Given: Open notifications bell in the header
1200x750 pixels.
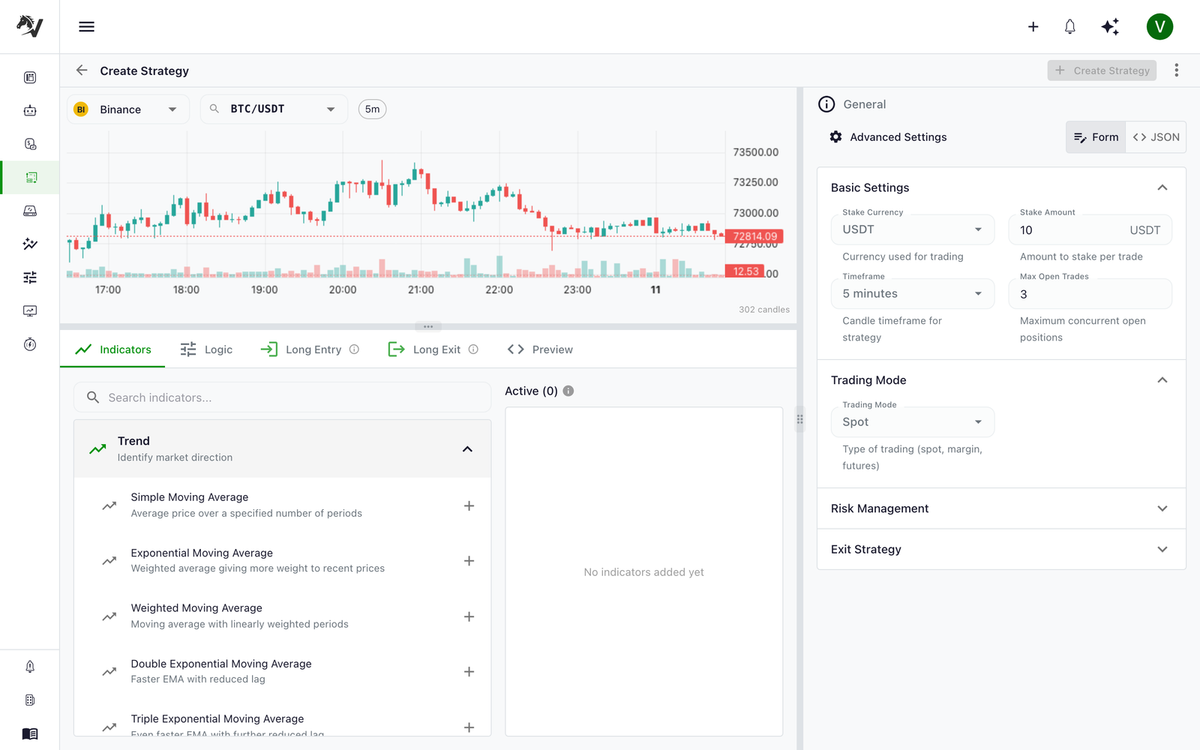Looking at the screenshot, I should click(1070, 27).
